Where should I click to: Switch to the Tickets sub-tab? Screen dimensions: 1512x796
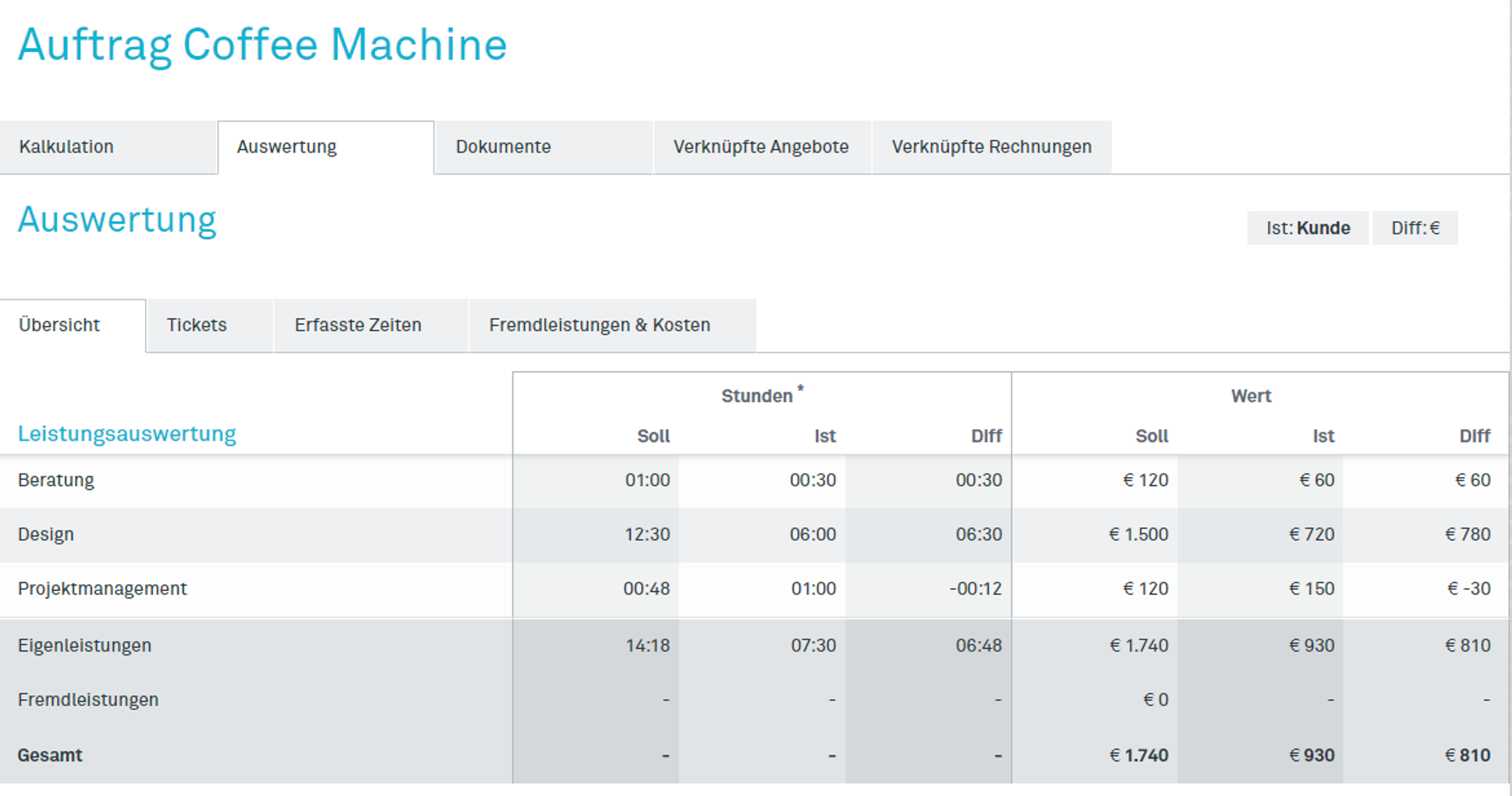tap(209, 326)
